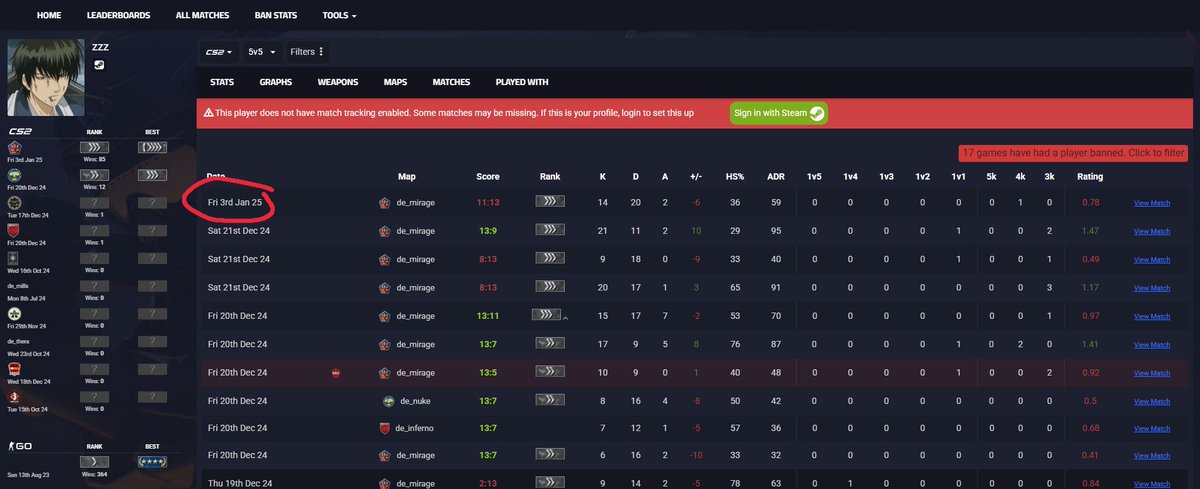Sort the table by the ADR column

[775, 176]
